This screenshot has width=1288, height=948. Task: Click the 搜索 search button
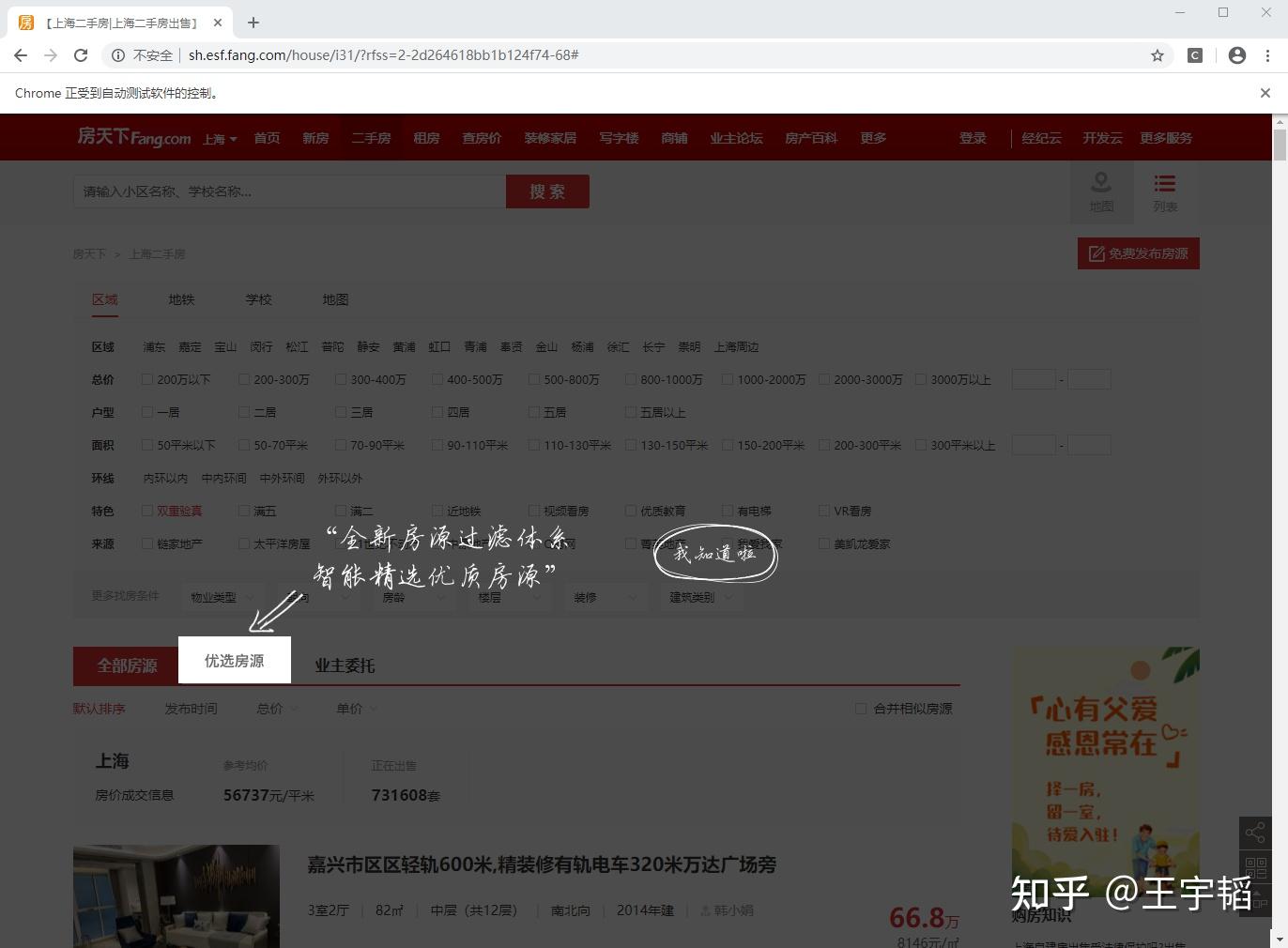click(547, 191)
